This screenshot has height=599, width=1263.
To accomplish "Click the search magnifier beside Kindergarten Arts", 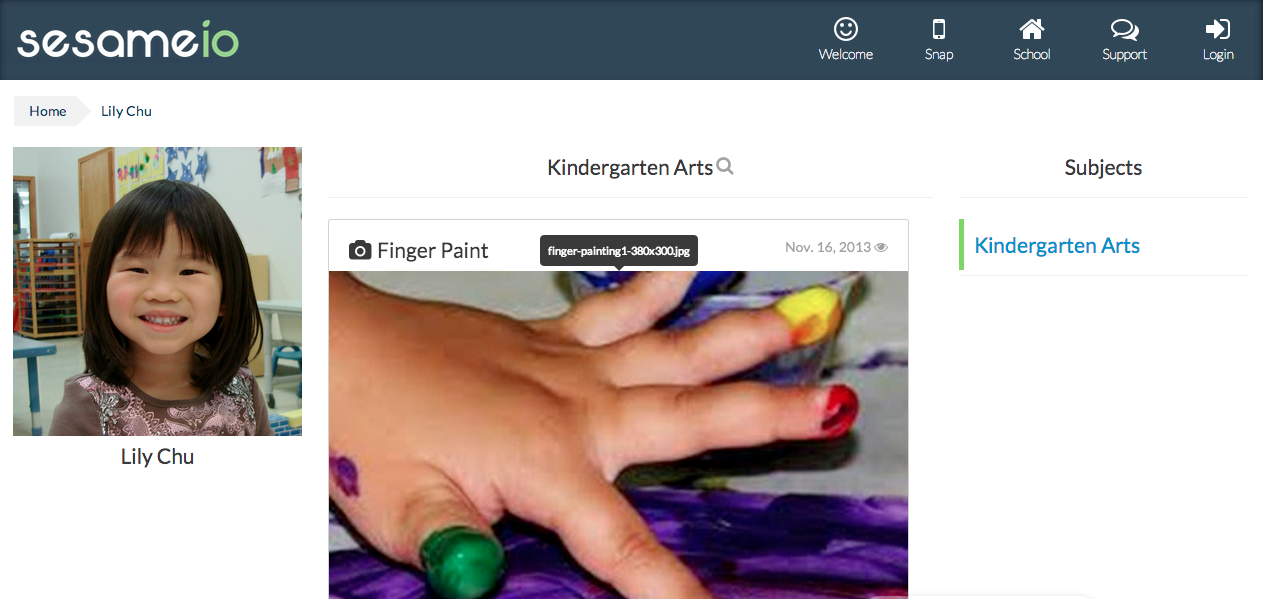I will coord(725,167).
